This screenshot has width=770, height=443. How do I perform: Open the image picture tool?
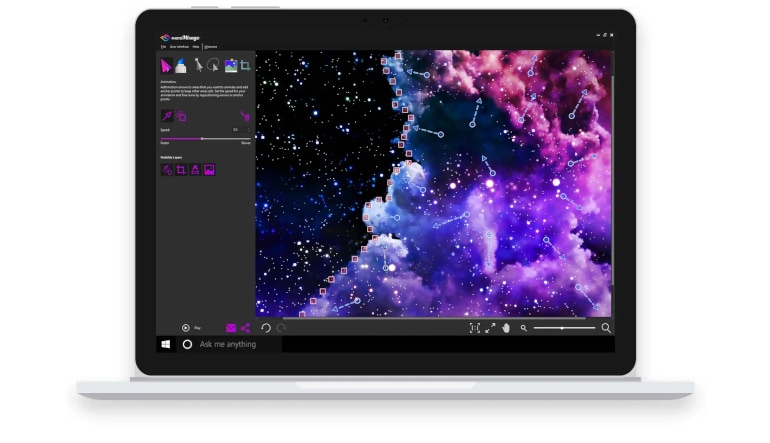[x=230, y=65]
